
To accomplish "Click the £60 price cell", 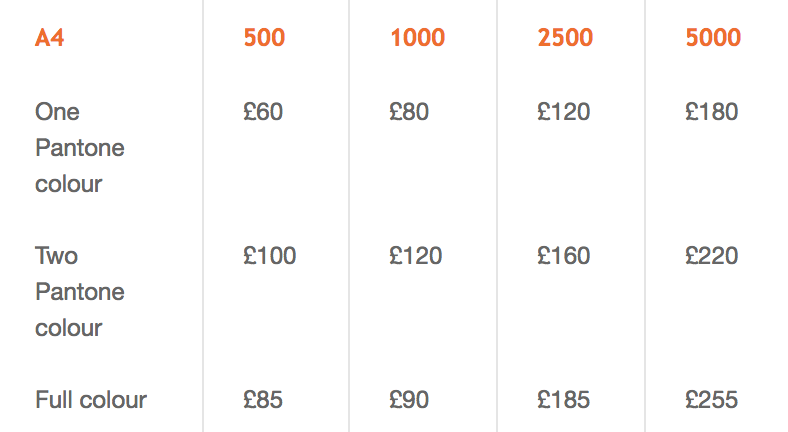I will tap(263, 112).
